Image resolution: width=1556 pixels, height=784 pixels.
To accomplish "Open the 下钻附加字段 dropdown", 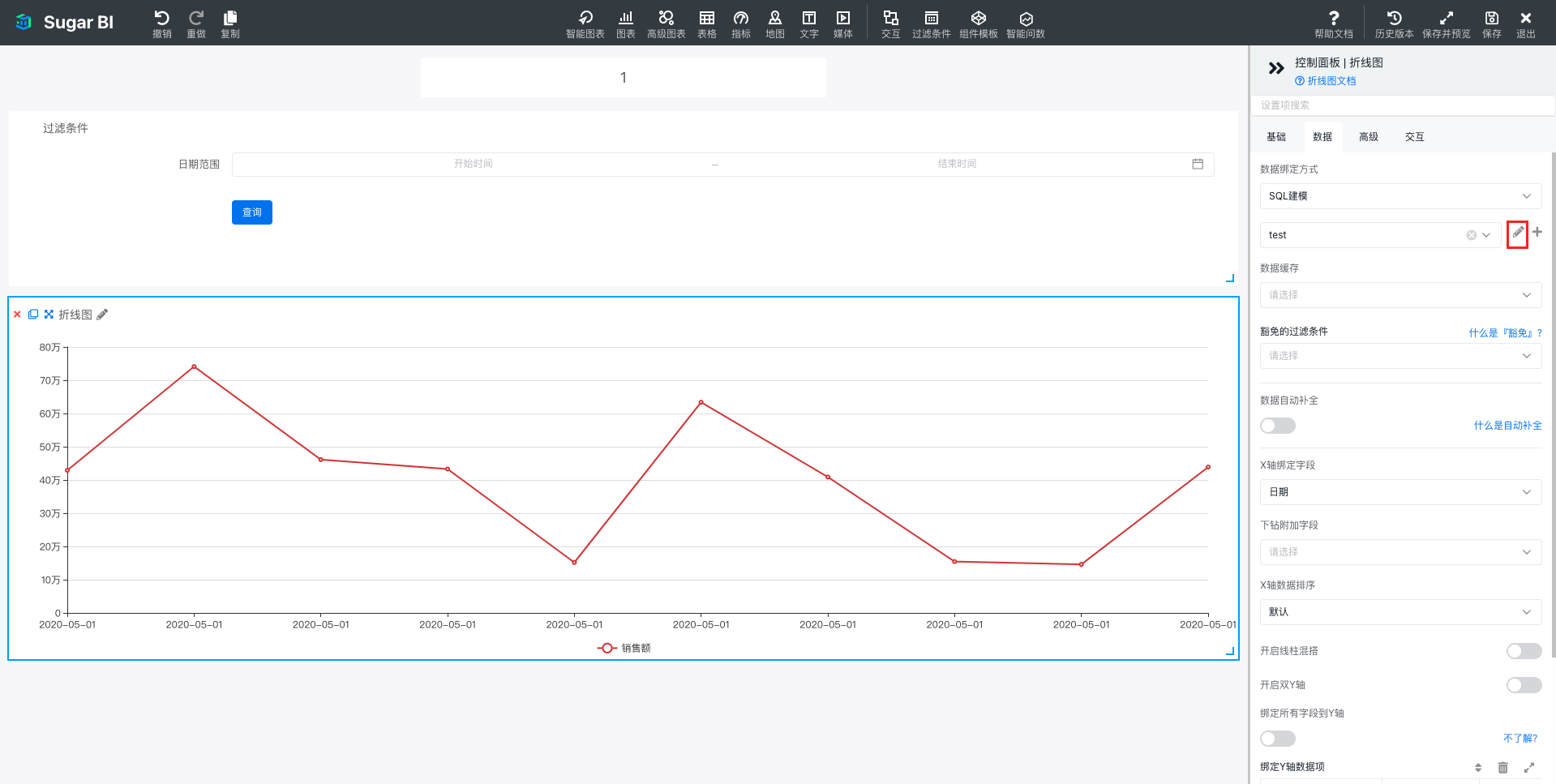I will pos(1400,552).
